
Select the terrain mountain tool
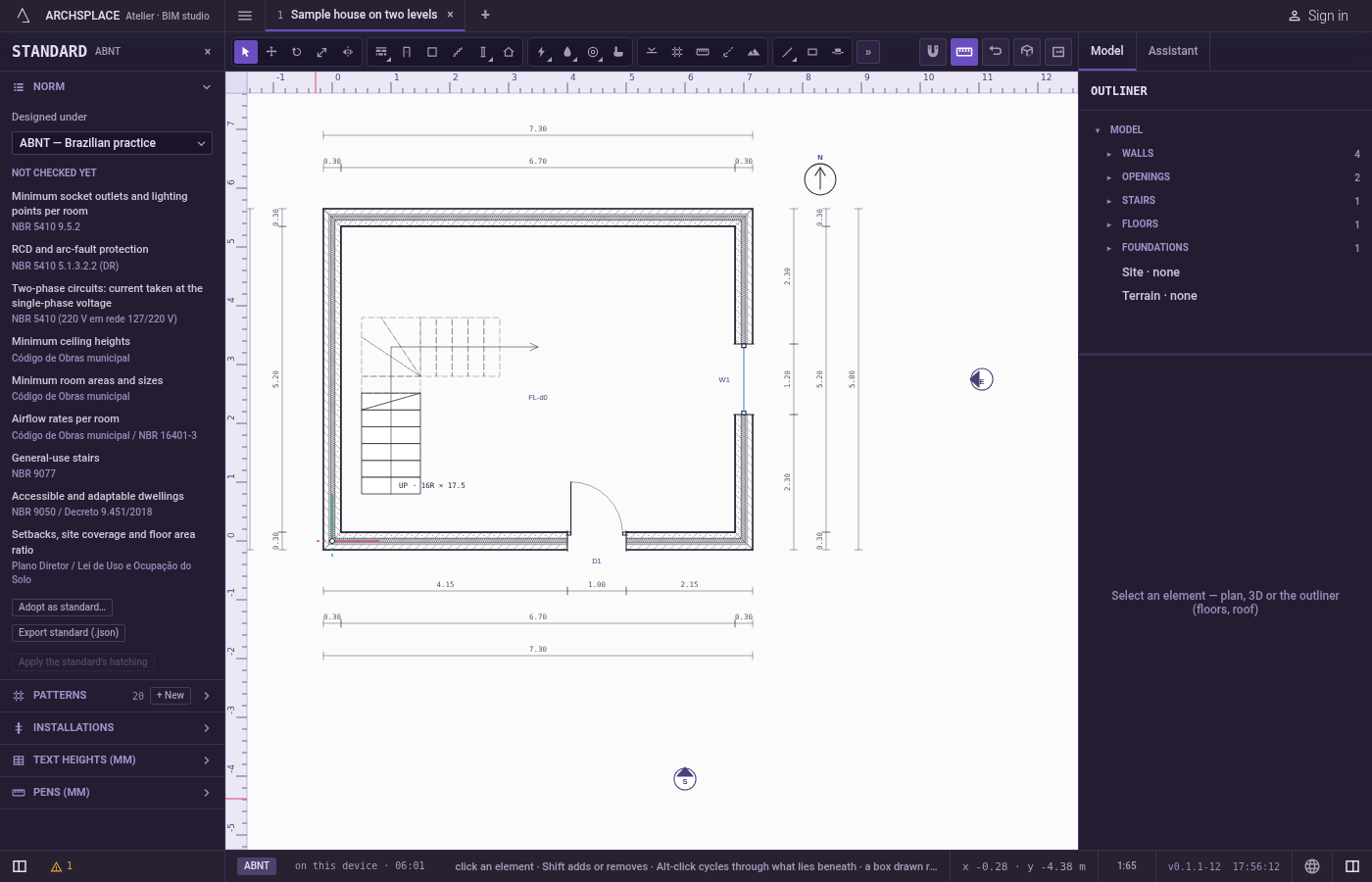coord(754,52)
